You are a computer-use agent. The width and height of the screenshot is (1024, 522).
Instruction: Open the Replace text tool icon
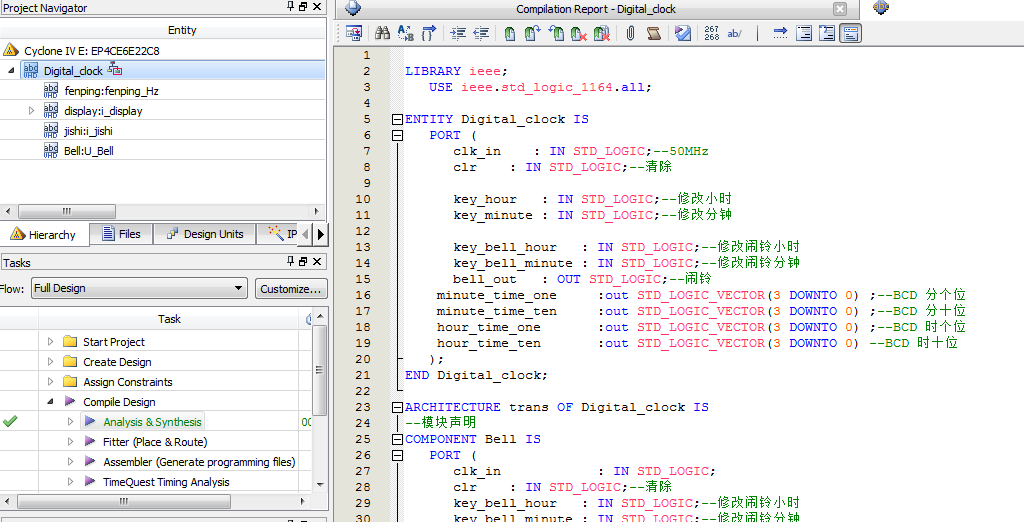406,33
